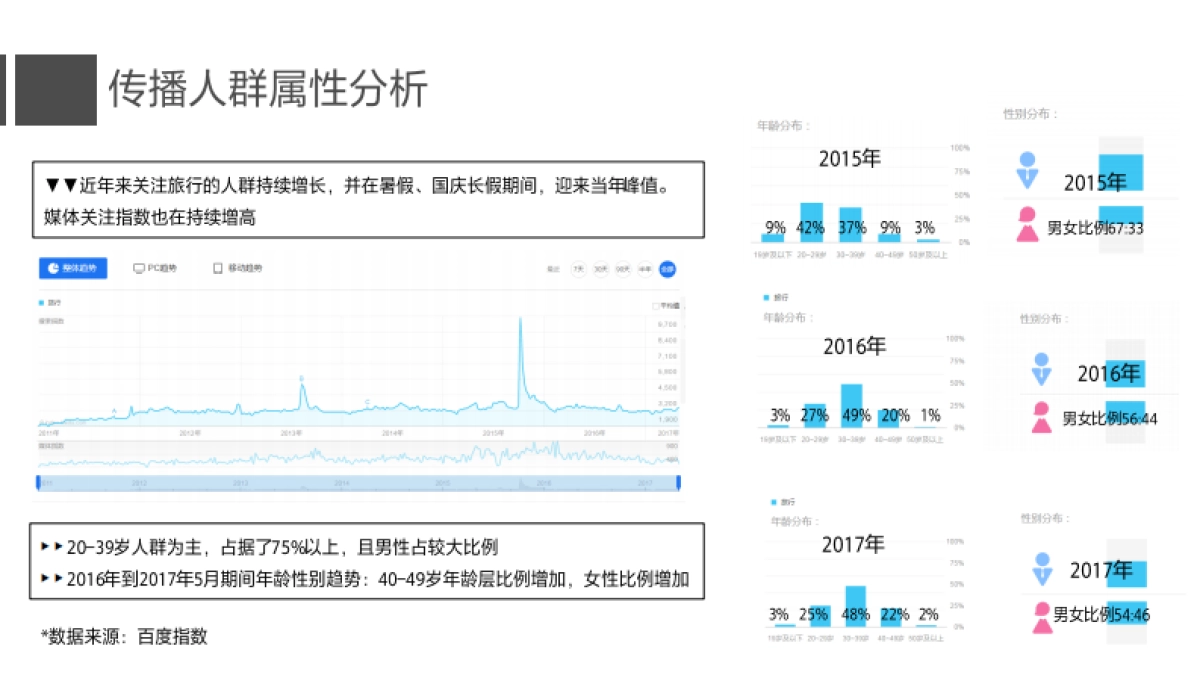Click the female icon in 2015 gender chart
Image resolution: width=1200 pixels, height=675 pixels.
point(1027,223)
